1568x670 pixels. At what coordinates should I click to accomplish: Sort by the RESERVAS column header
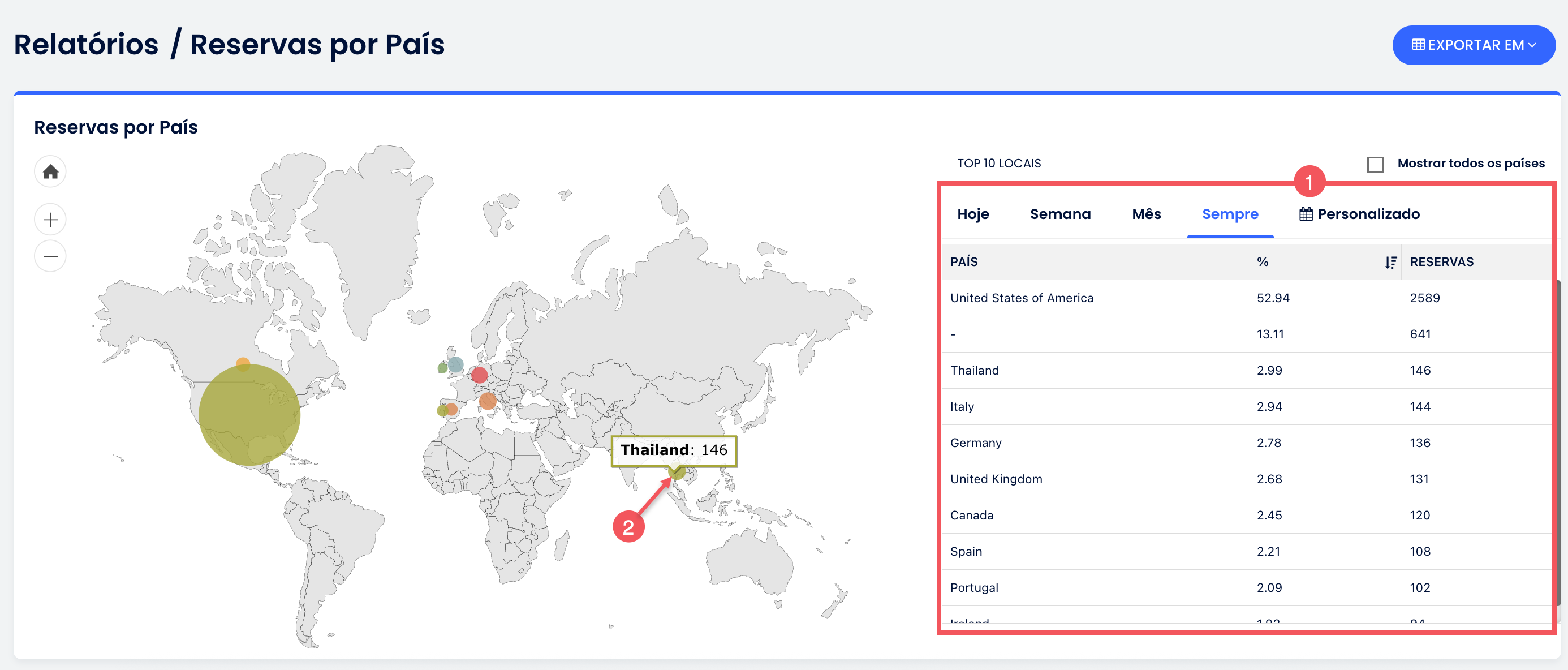click(1441, 262)
